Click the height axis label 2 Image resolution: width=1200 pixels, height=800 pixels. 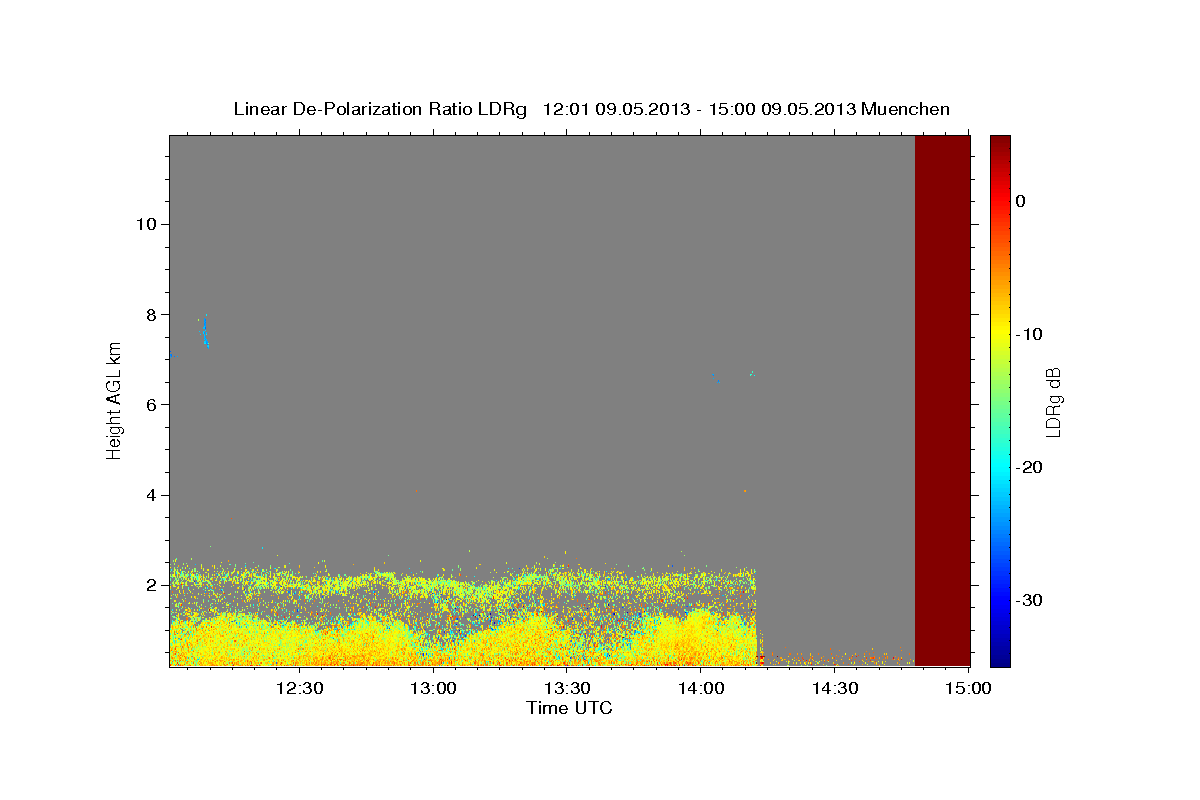point(149,585)
